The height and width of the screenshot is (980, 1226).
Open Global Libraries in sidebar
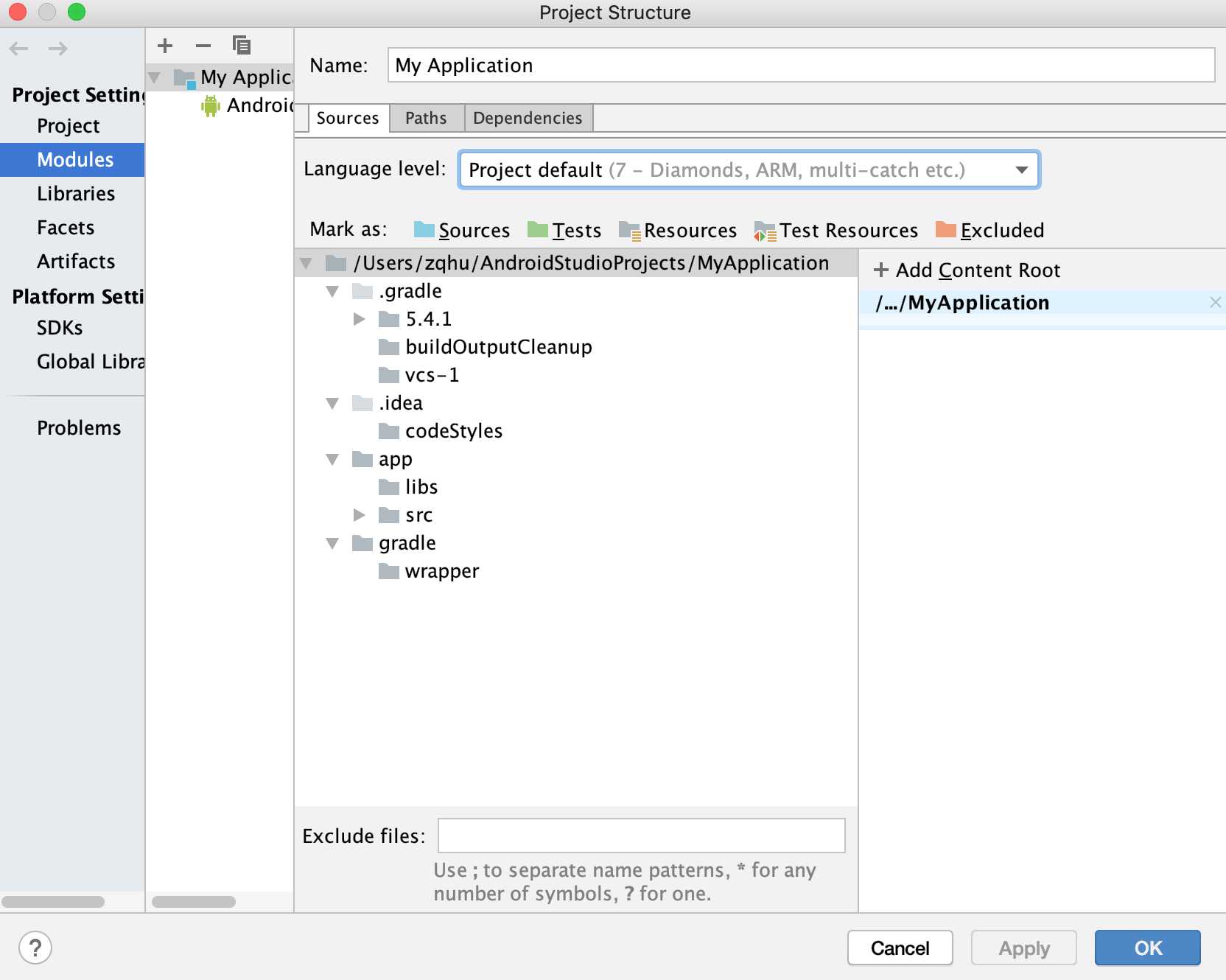point(91,362)
